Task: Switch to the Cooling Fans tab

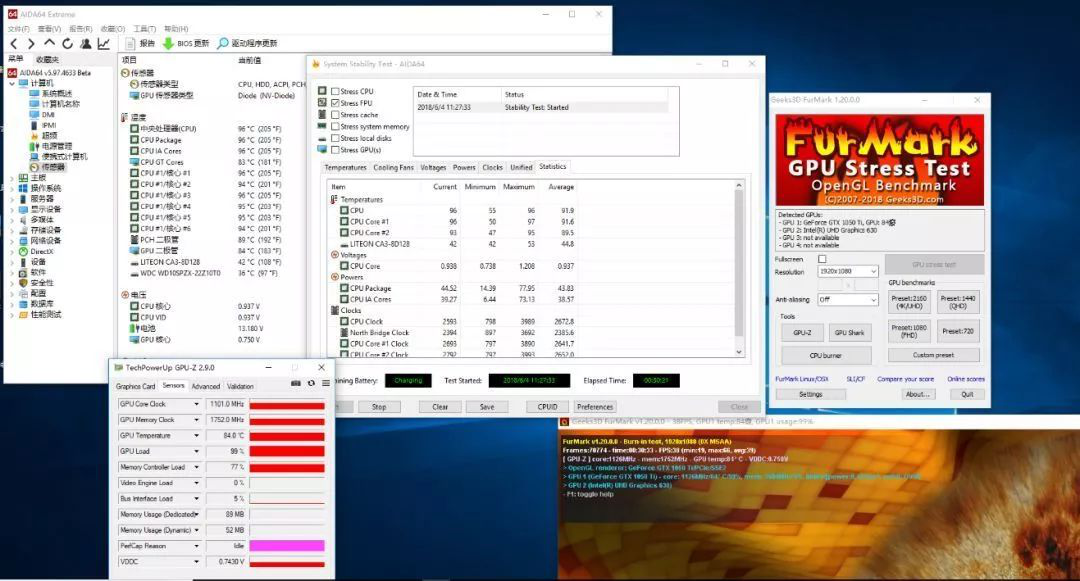Action: pyautogui.click(x=393, y=167)
